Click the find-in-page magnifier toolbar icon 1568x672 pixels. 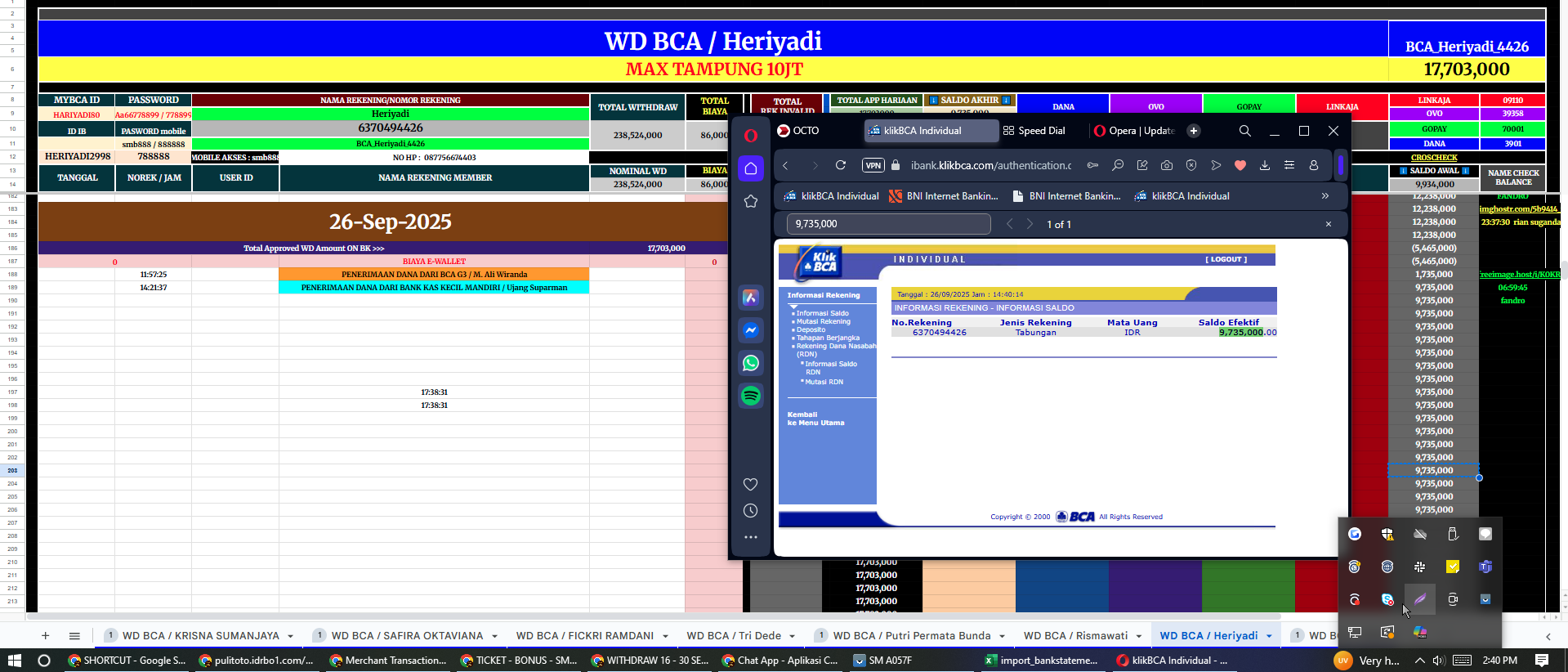point(1117,165)
